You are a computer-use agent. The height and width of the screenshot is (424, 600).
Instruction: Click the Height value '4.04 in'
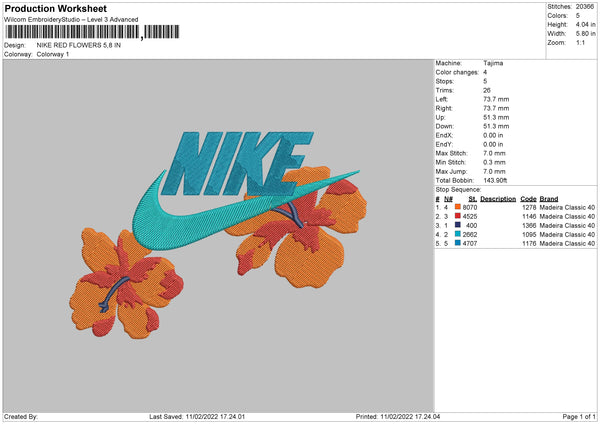[586, 24]
